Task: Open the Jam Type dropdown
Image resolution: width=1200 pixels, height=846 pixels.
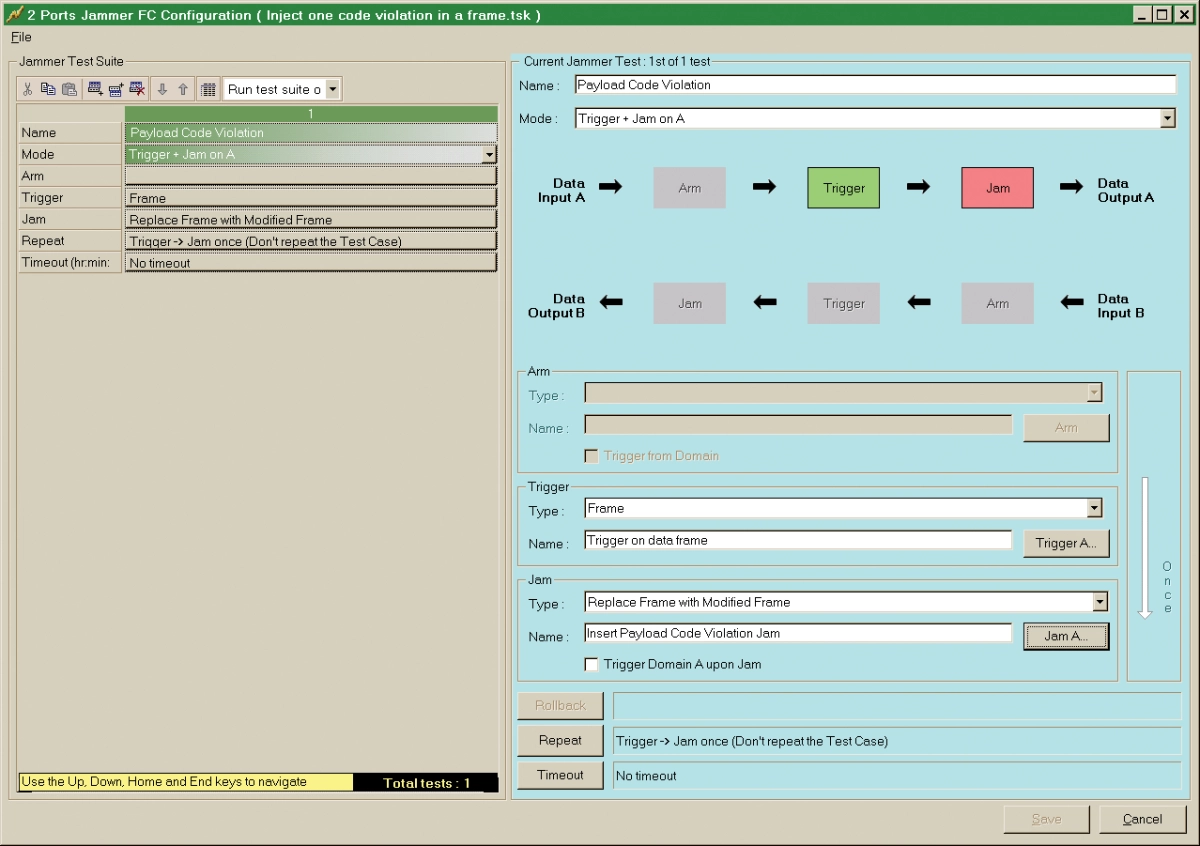Action: coord(1100,602)
